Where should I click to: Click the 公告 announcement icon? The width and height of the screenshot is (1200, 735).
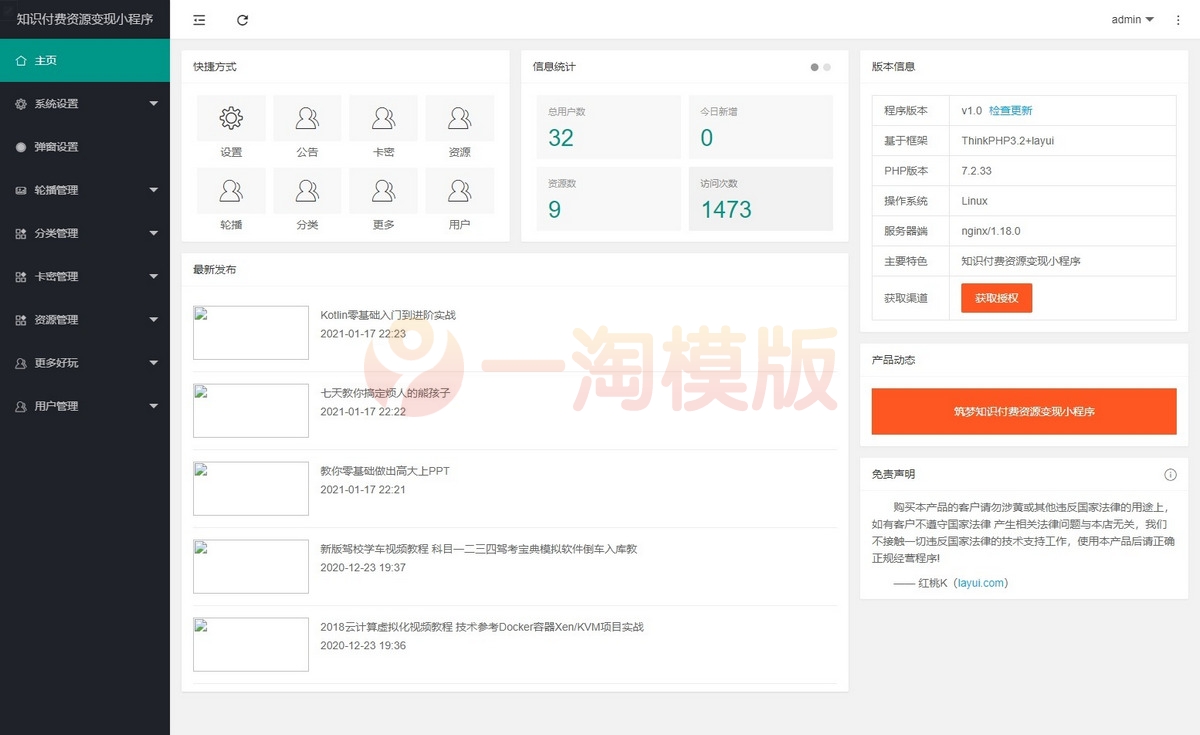tap(307, 117)
